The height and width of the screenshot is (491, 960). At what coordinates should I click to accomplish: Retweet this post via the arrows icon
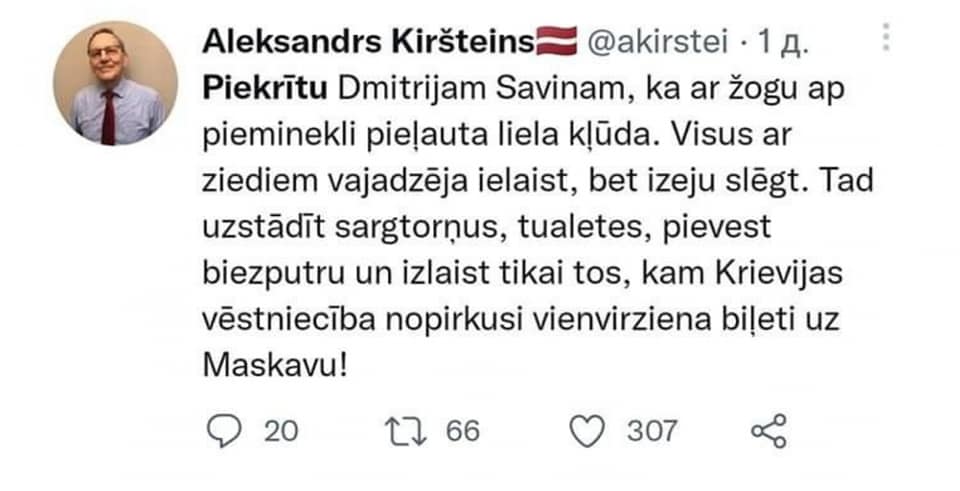406,431
